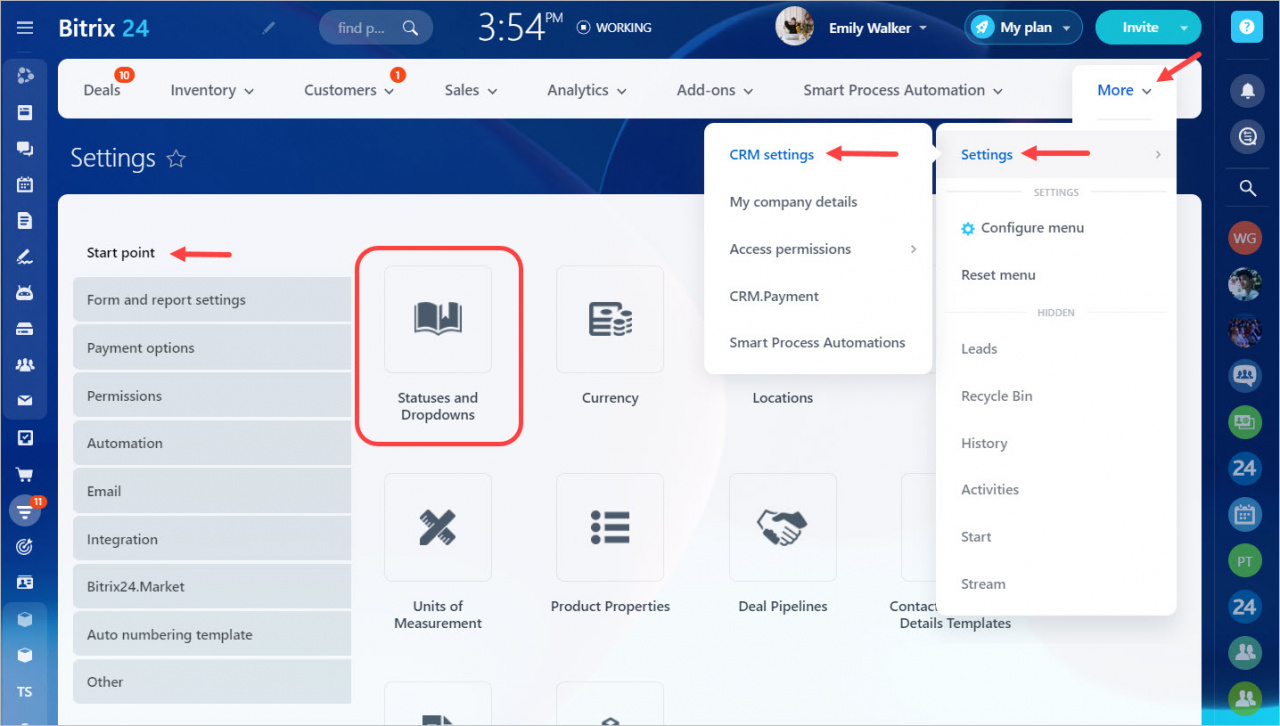
Task: Switch to Payment options section
Action: [x=212, y=348]
